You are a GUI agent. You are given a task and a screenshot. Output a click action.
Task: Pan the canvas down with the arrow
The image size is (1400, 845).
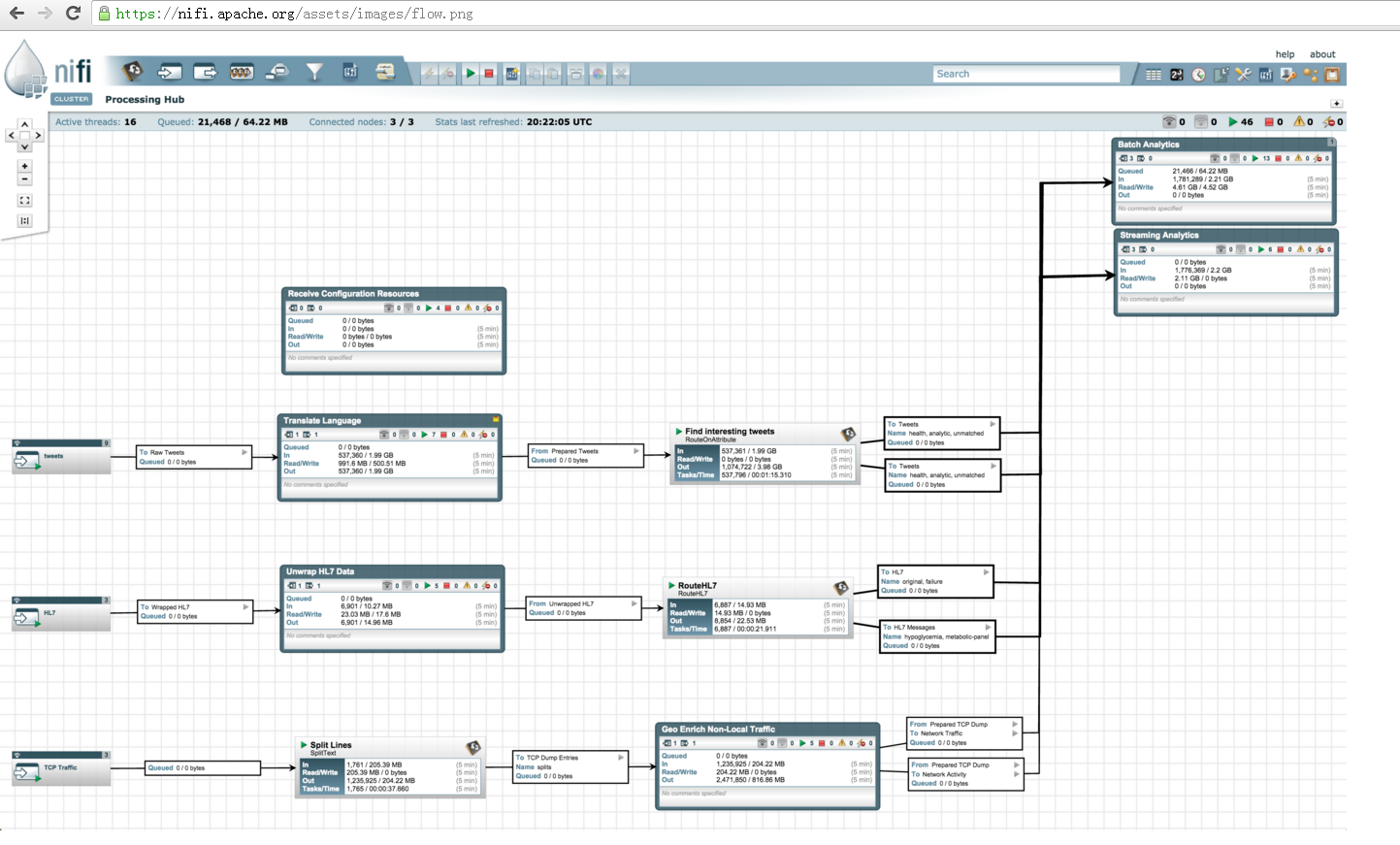pyautogui.click(x=24, y=146)
